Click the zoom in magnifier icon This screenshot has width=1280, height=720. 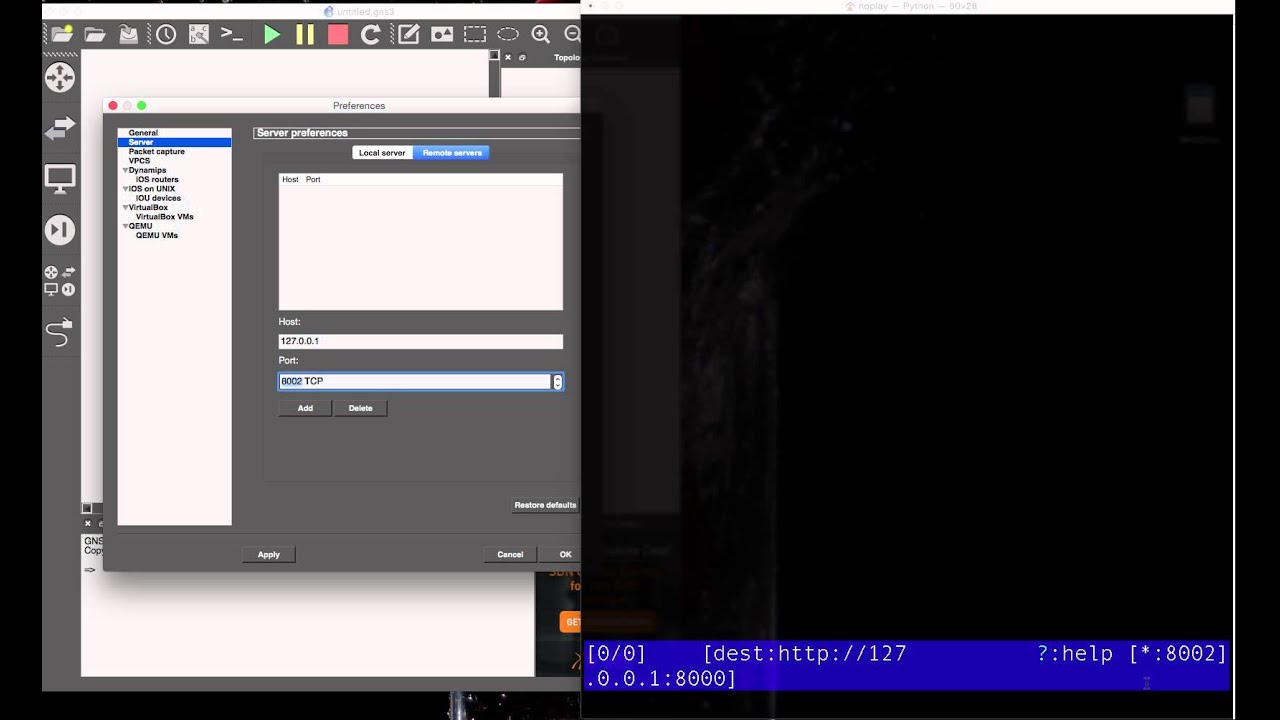click(541, 35)
